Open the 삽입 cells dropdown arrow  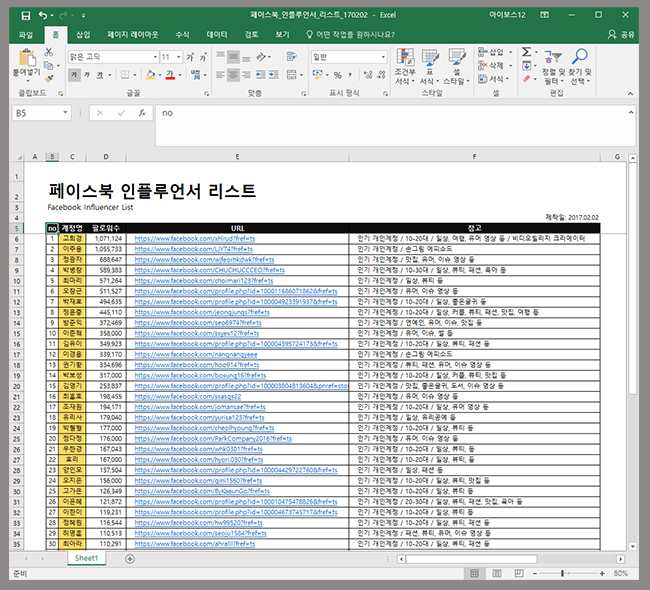pyautogui.click(x=511, y=52)
